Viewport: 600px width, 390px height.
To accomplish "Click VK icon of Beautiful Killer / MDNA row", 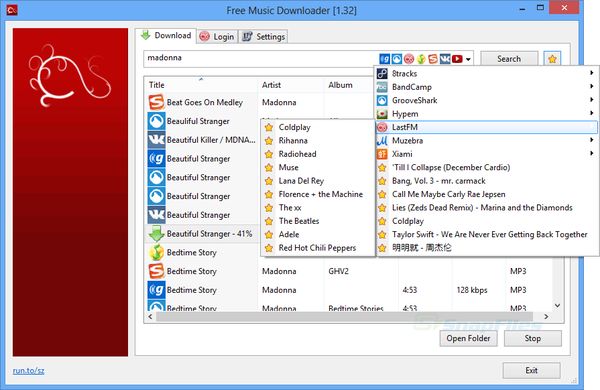I will coord(156,140).
